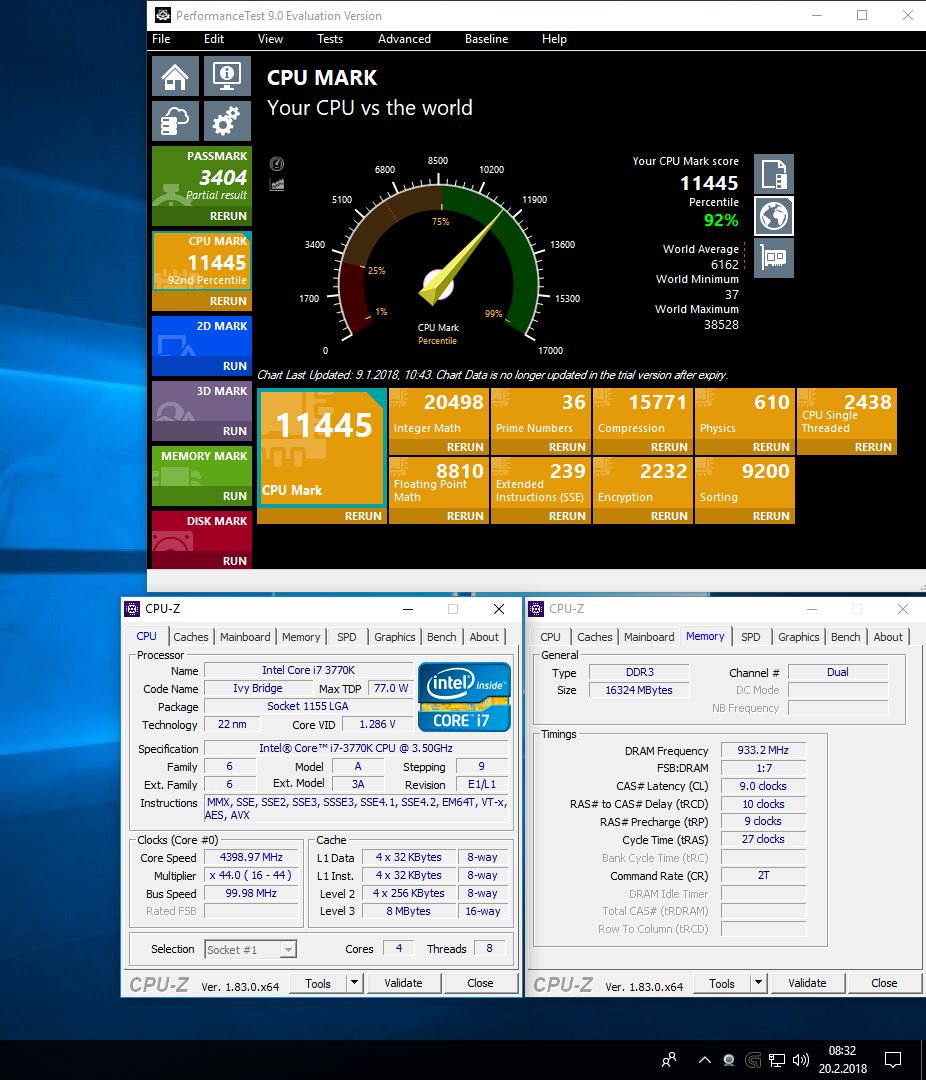Expand Tools dropdown arrow in right CPU-Z window

(758, 983)
